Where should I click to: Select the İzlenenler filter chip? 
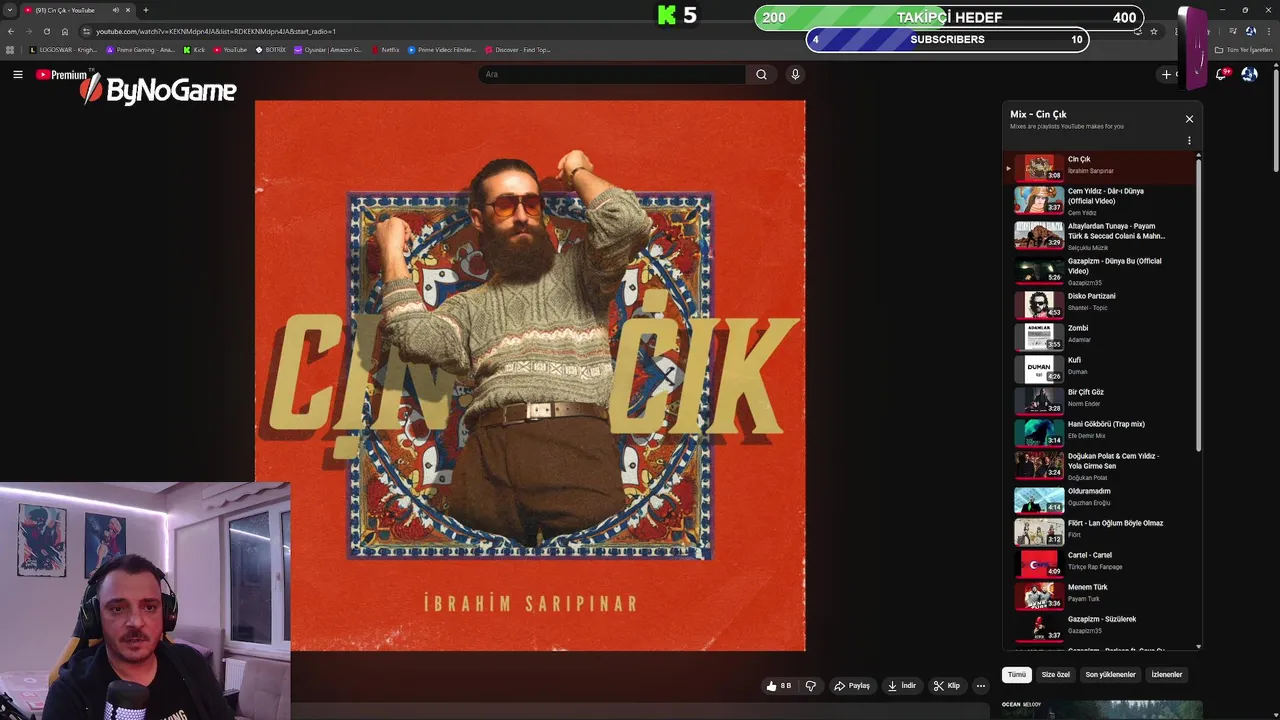coord(1166,675)
